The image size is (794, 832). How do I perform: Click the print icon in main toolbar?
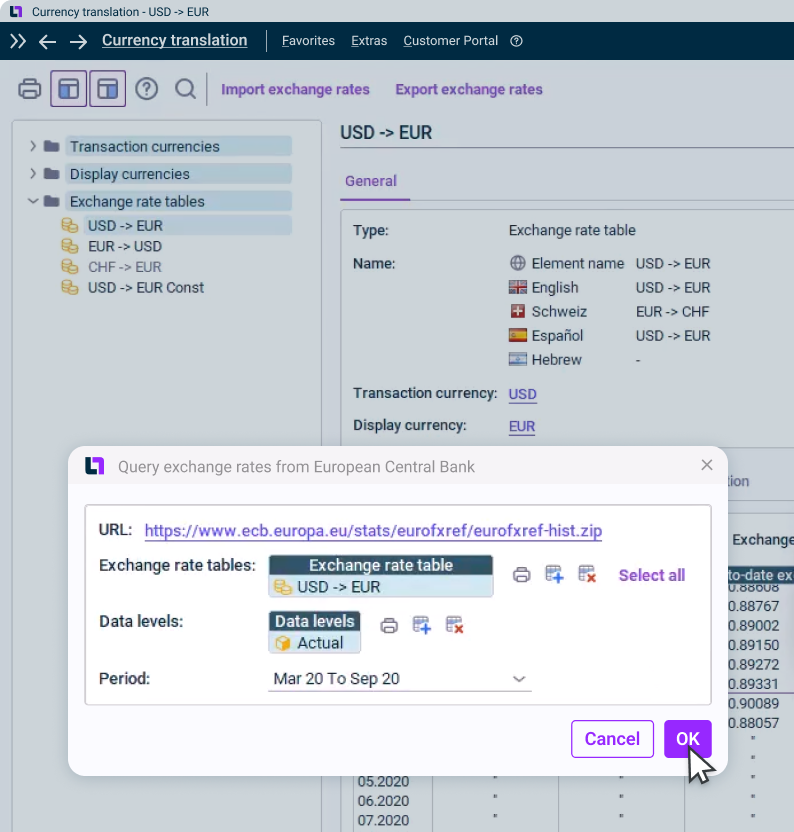(30, 89)
